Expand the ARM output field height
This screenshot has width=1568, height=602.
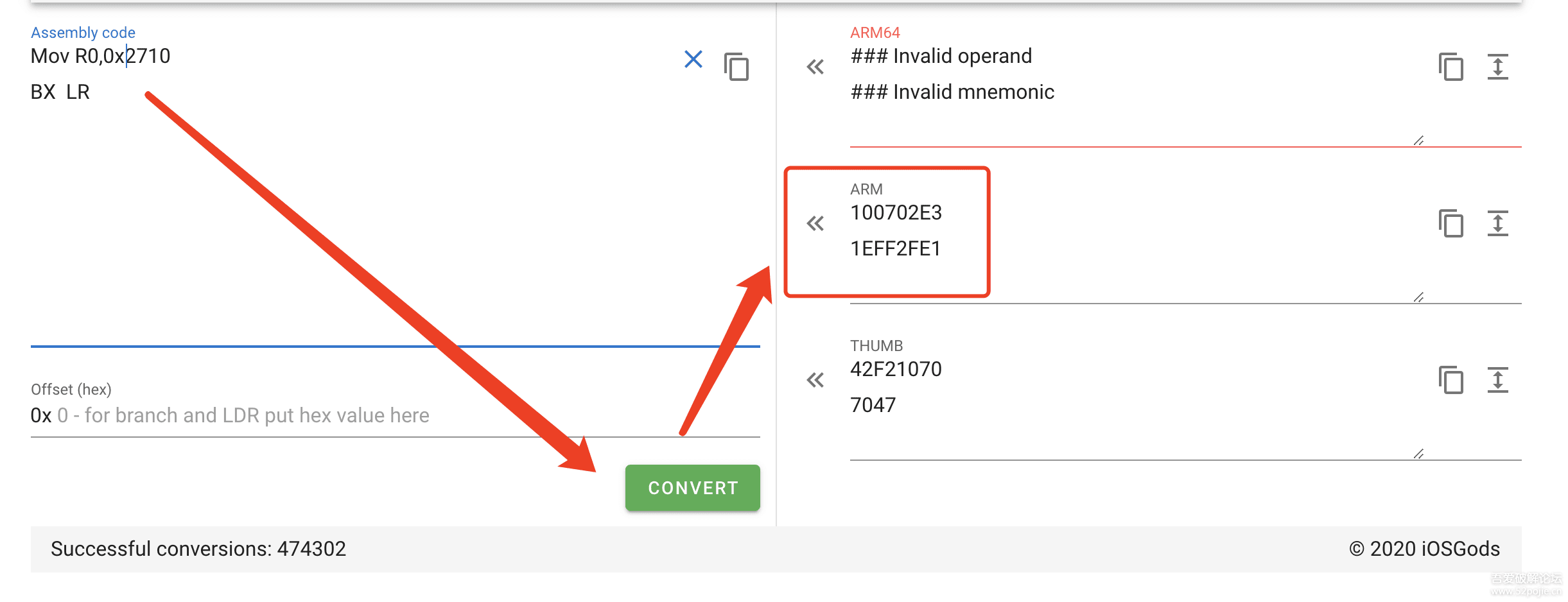coord(1497,223)
